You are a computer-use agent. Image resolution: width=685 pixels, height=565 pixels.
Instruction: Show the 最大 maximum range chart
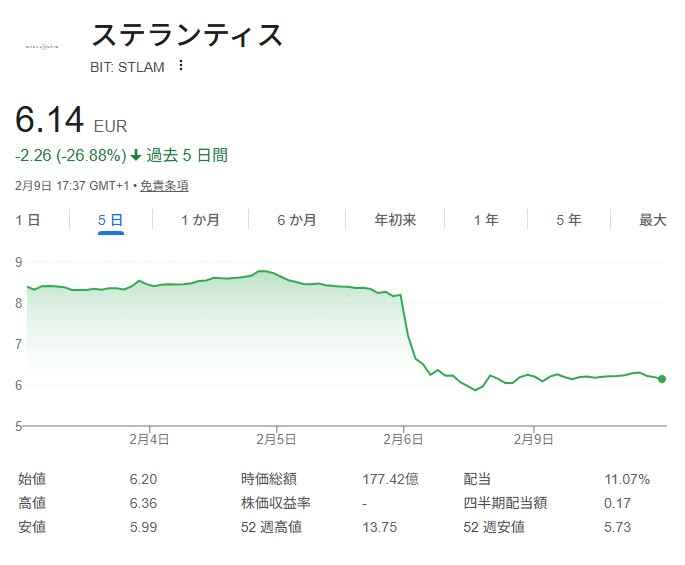[652, 220]
